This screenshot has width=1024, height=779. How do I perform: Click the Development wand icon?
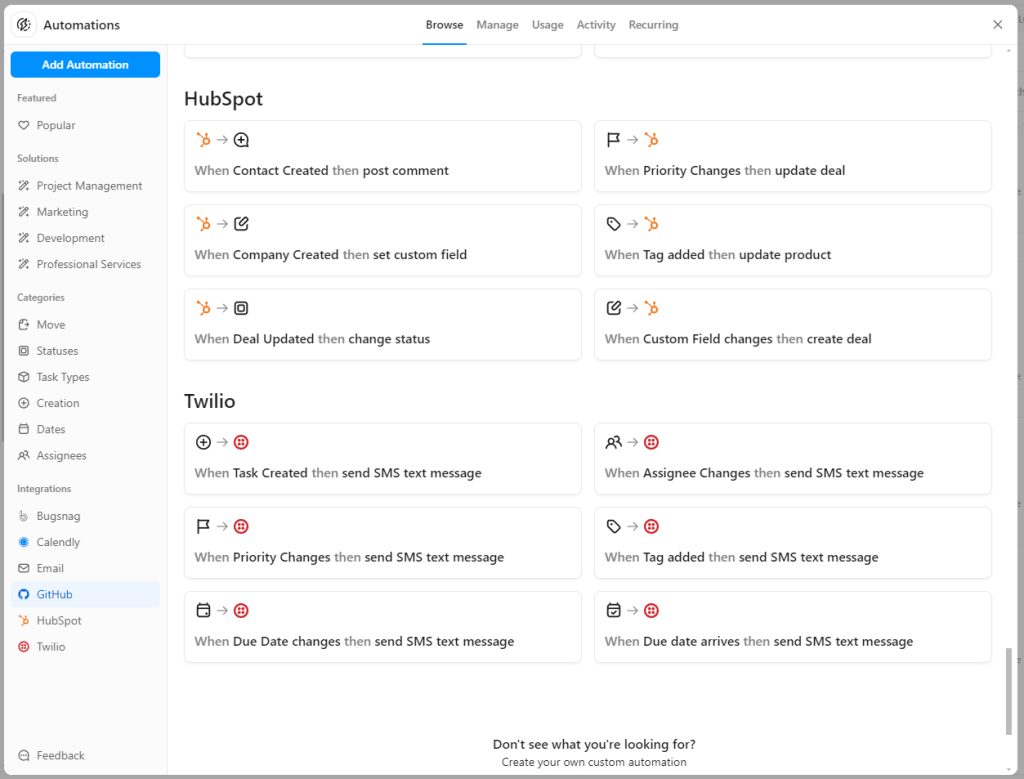[24, 238]
